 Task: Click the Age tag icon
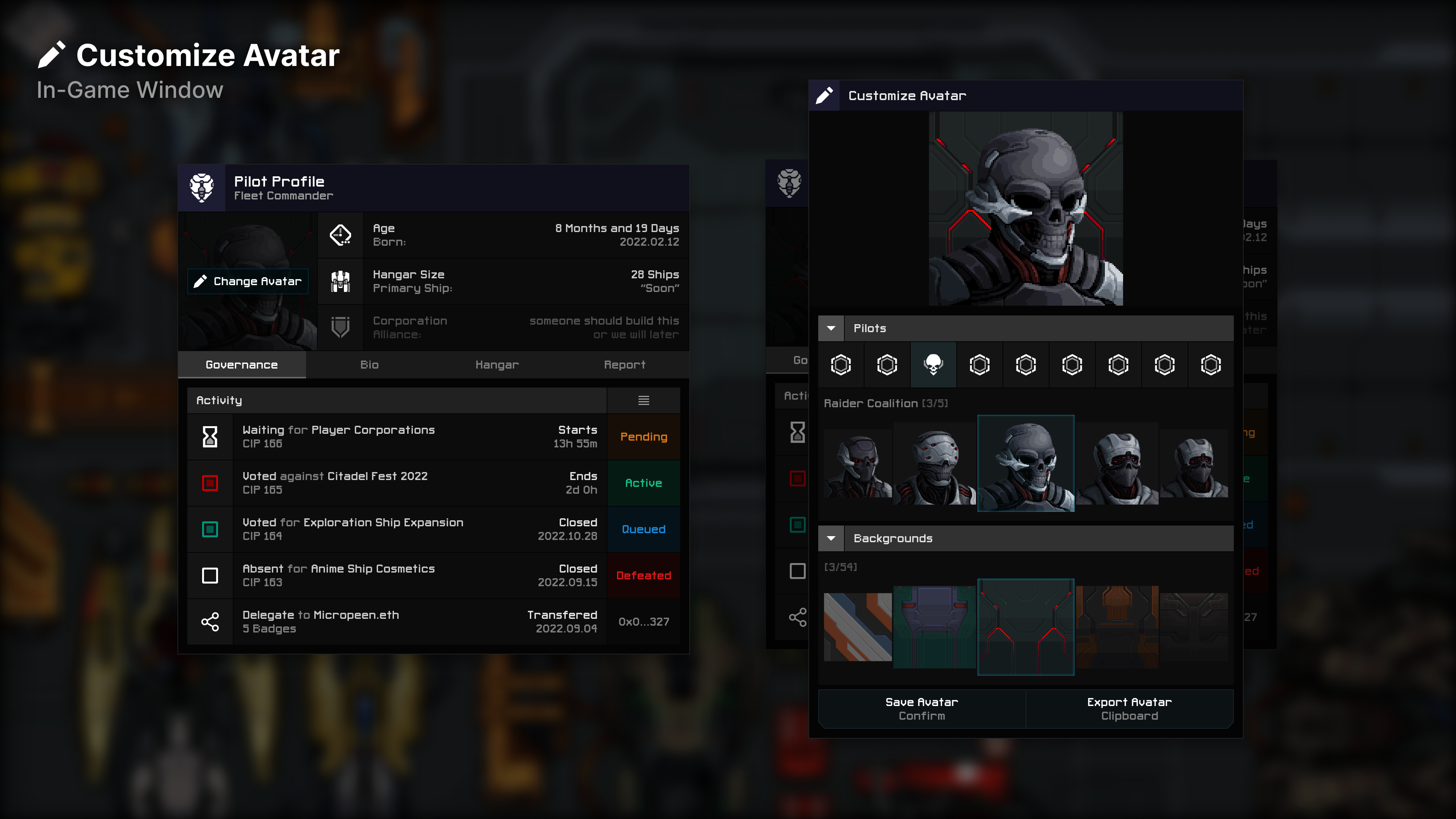click(340, 235)
